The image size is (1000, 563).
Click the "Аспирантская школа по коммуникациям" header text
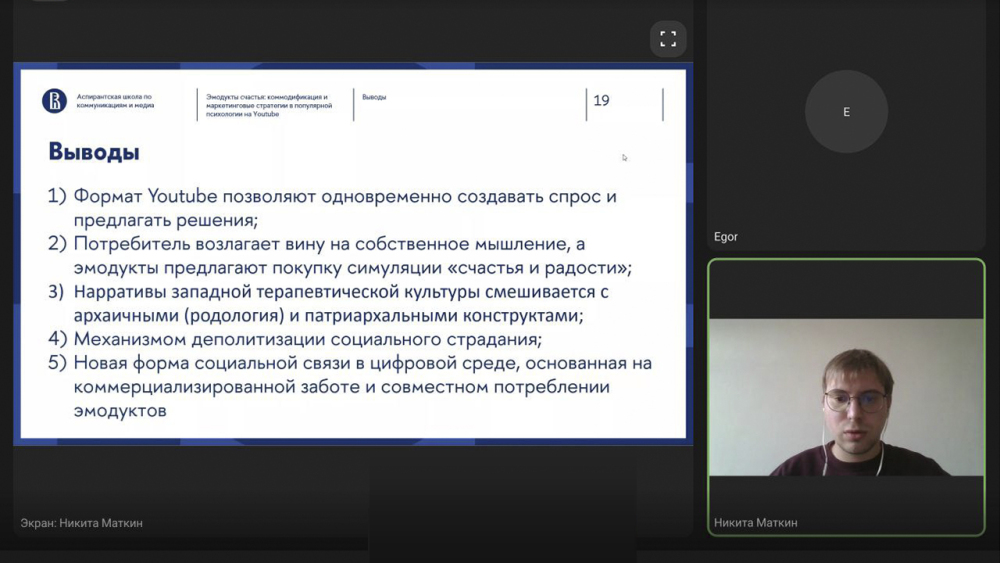tap(115, 101)
